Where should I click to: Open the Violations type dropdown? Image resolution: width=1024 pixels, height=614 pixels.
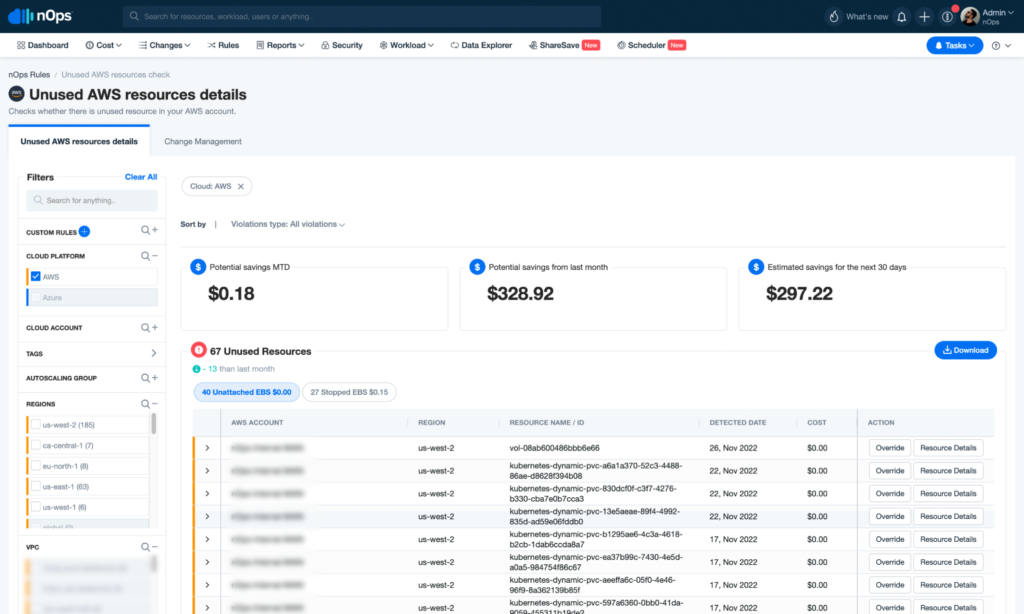[x=288, y=225]
